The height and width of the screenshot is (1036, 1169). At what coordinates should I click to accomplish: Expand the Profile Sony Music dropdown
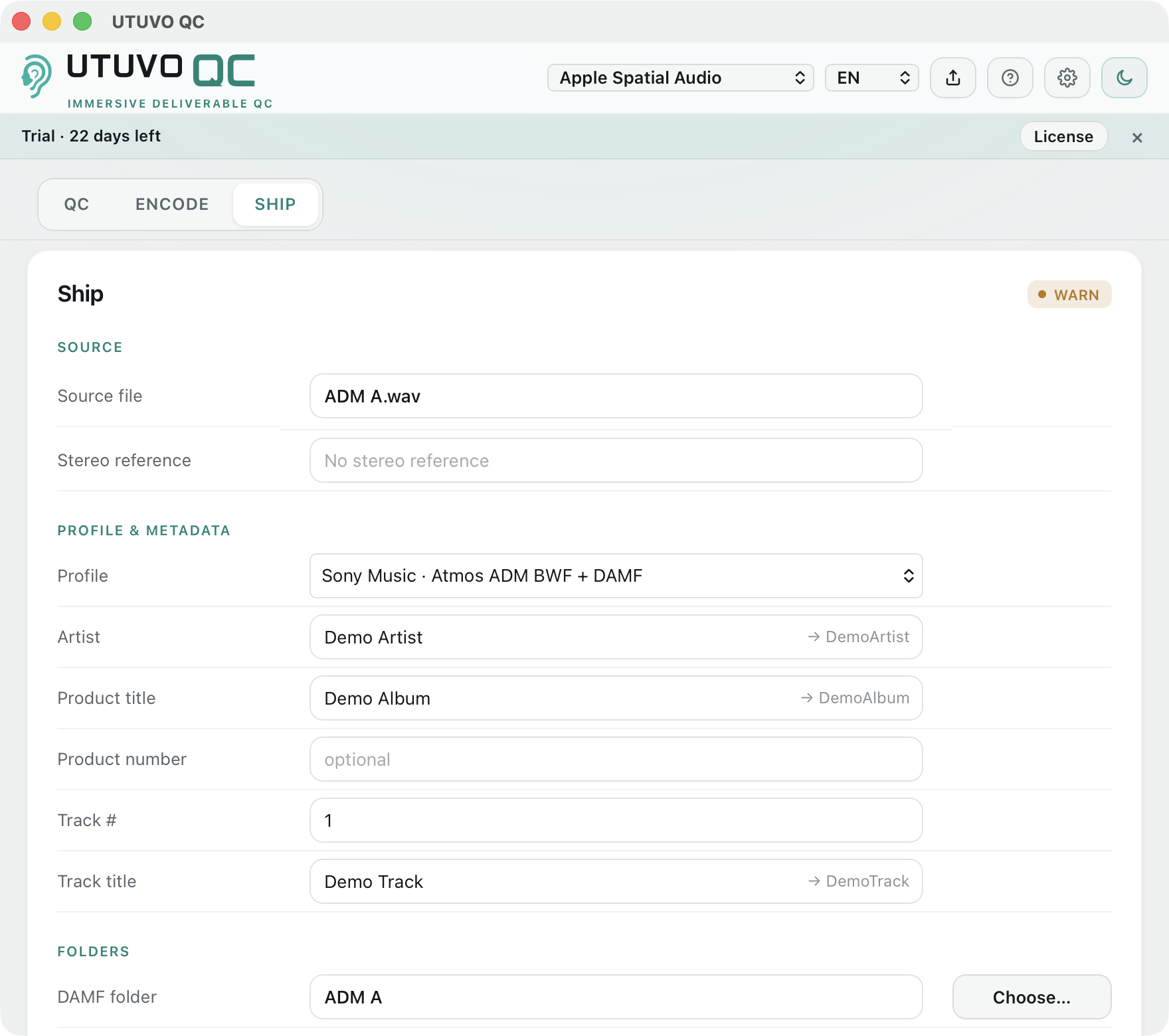point(616,576)
